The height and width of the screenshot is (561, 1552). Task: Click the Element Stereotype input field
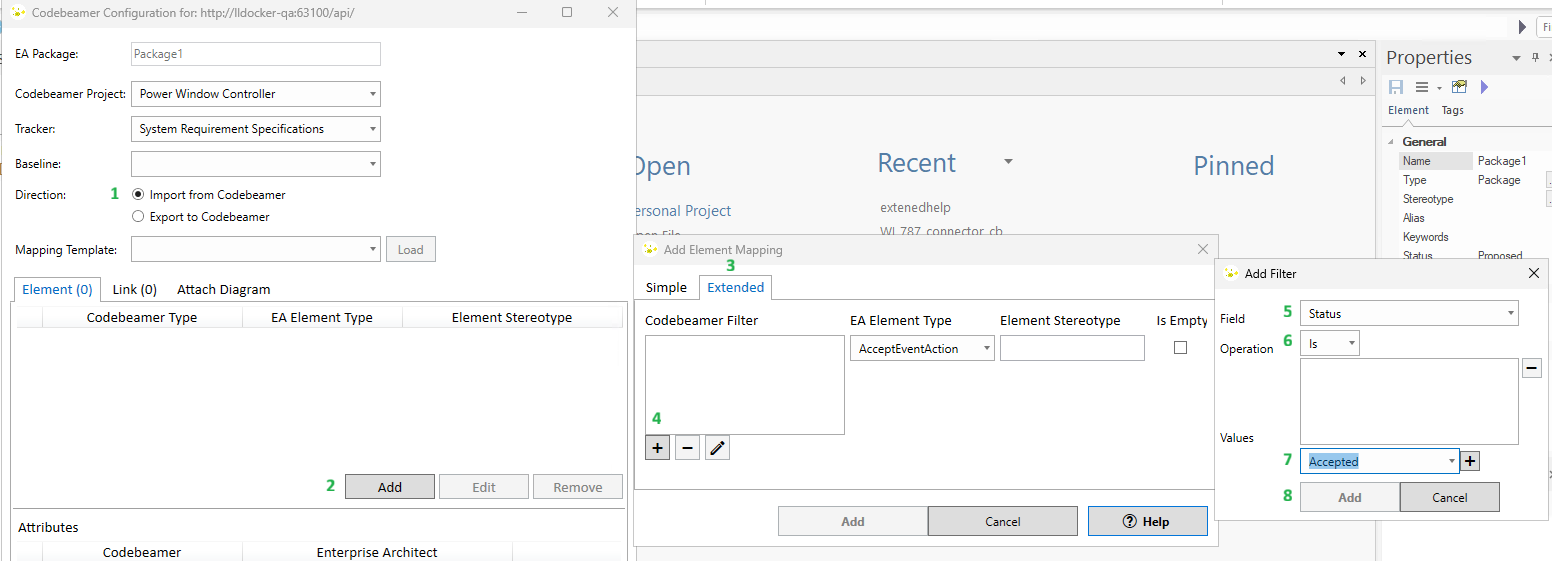[x=1071, y=348]
